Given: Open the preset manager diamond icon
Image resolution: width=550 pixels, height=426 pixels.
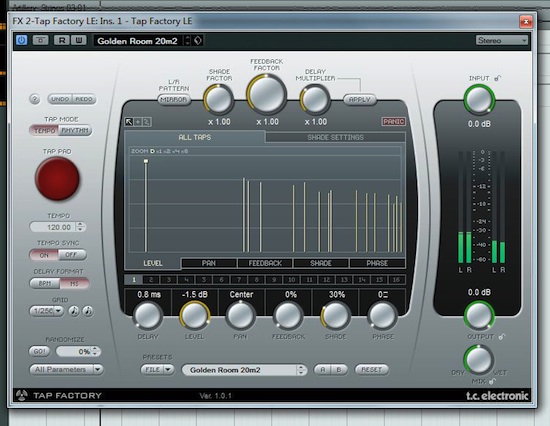Looking at the screenshot, I should (198, 41).
